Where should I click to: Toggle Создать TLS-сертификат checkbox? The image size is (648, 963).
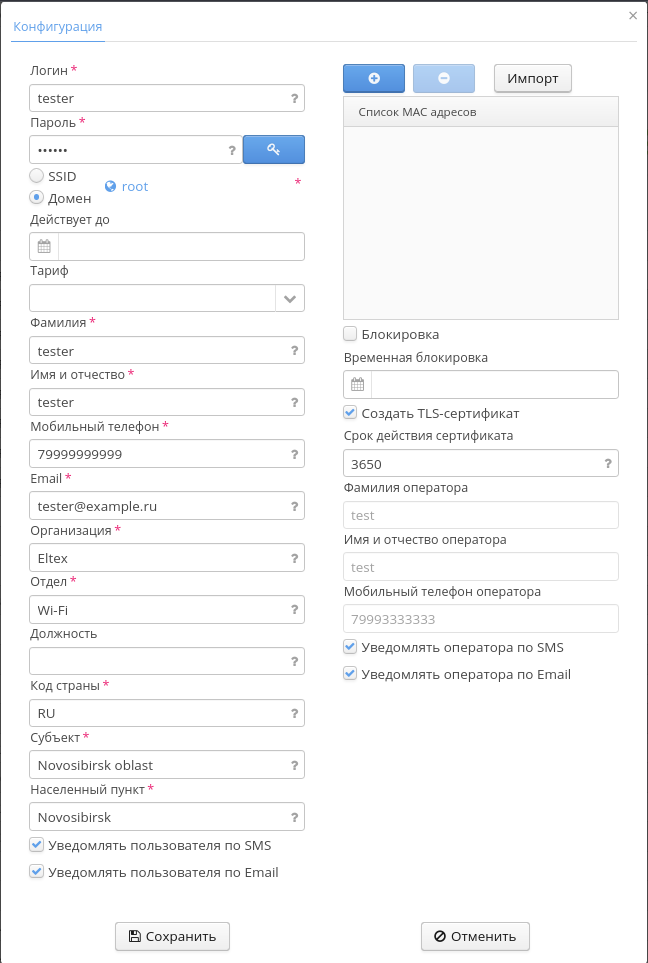[350, 412]
